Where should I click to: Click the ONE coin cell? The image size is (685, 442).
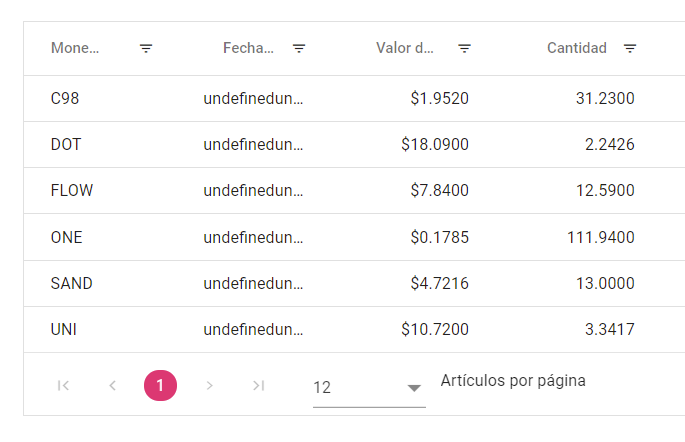pyautogui.click(x=66, y=237)
